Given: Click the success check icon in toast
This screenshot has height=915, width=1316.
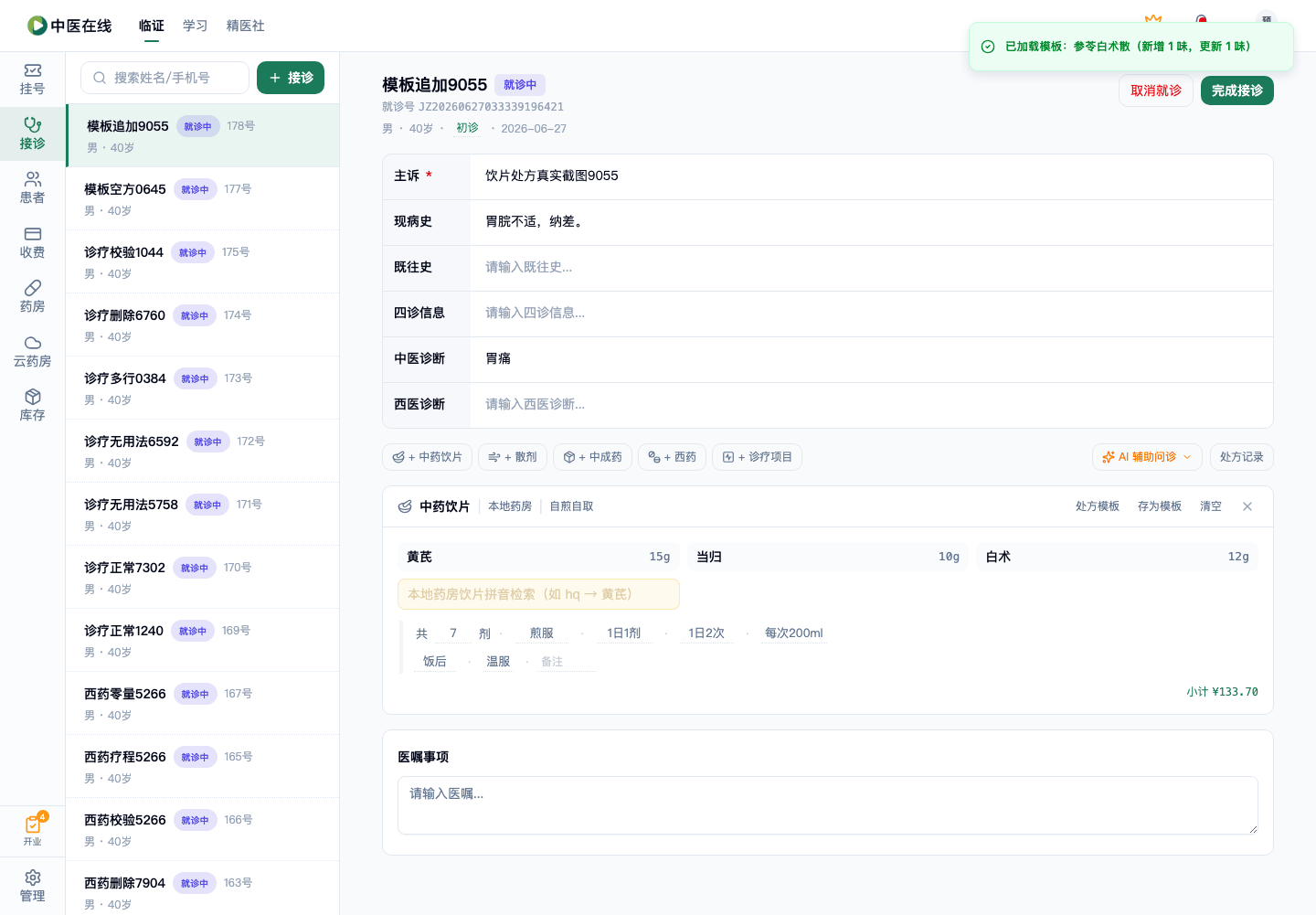Looking at the screenshot, I should point(988,47).
